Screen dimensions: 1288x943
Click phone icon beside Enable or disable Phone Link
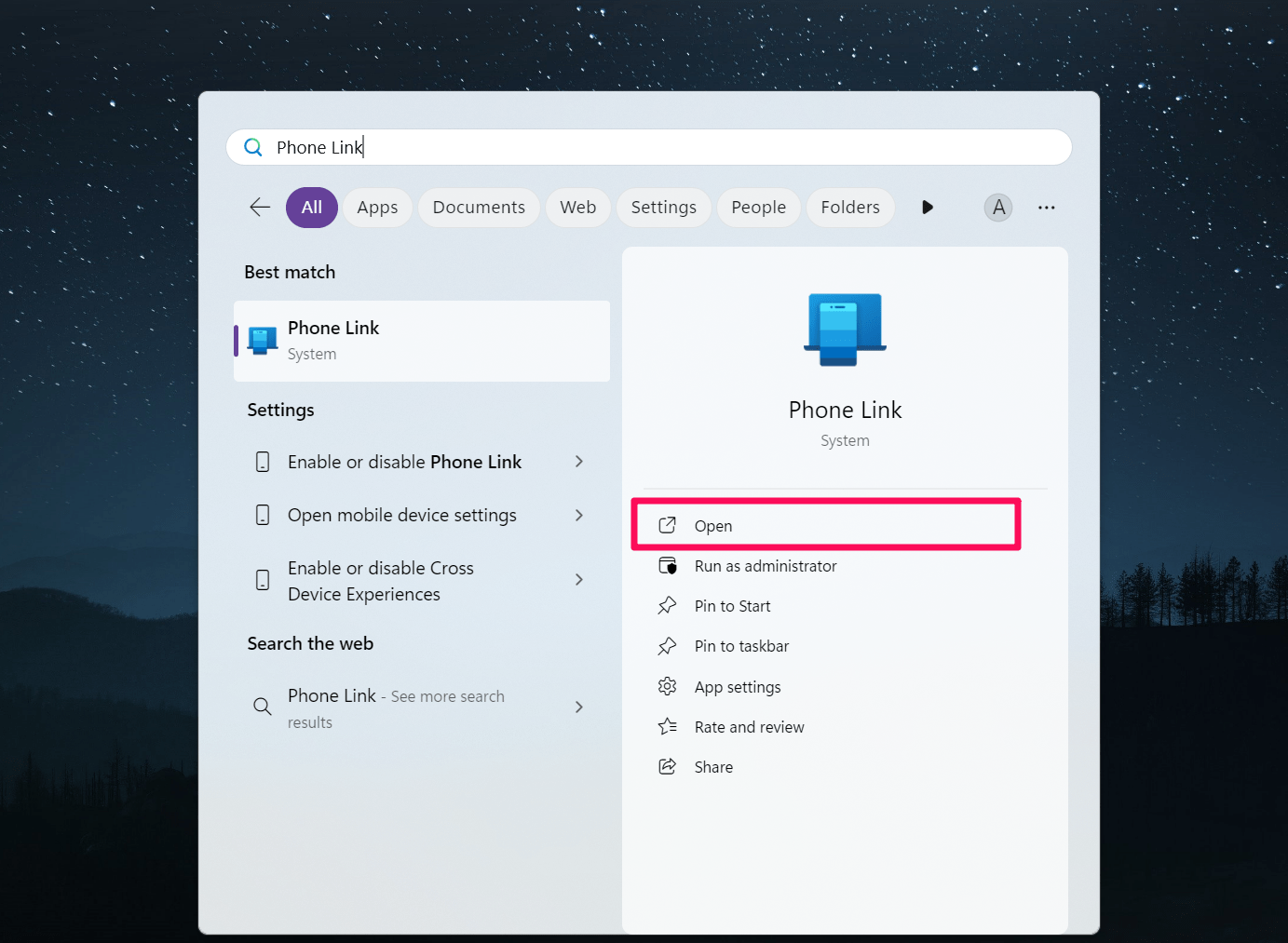(263, 462)
